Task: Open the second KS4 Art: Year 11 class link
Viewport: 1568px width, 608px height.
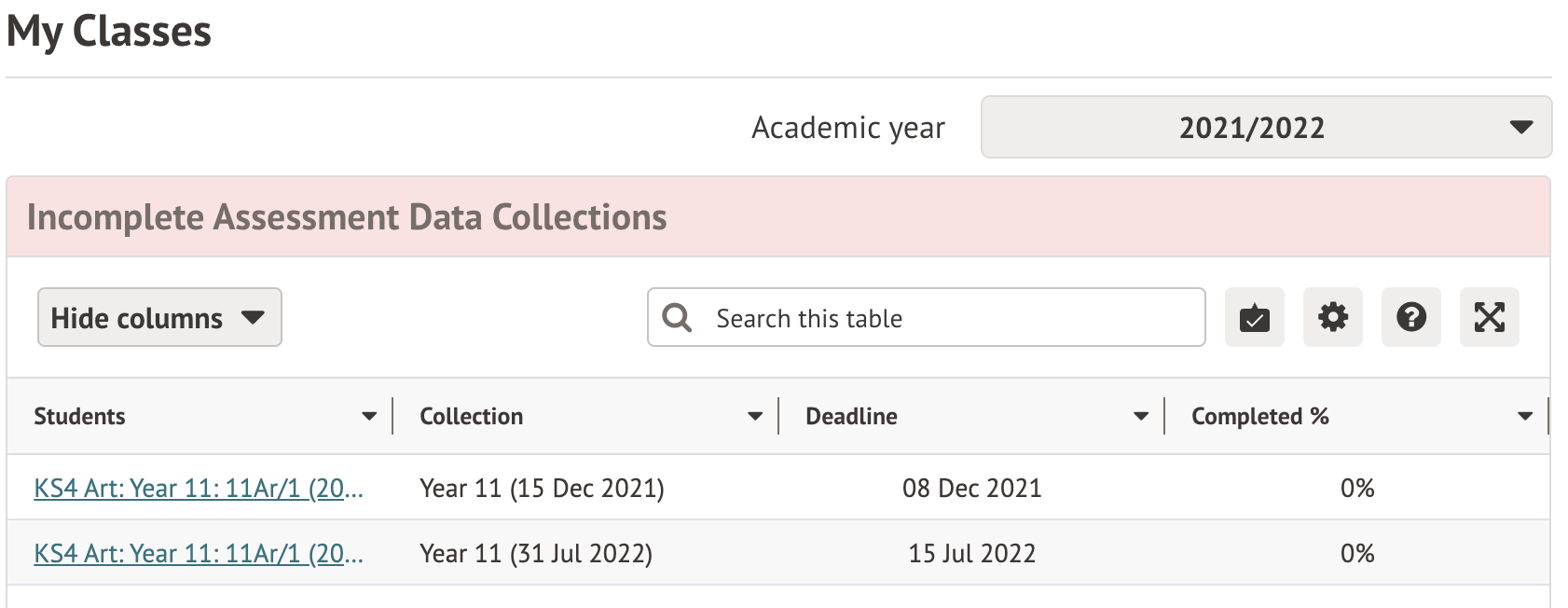Action: [x=199, y=553]
